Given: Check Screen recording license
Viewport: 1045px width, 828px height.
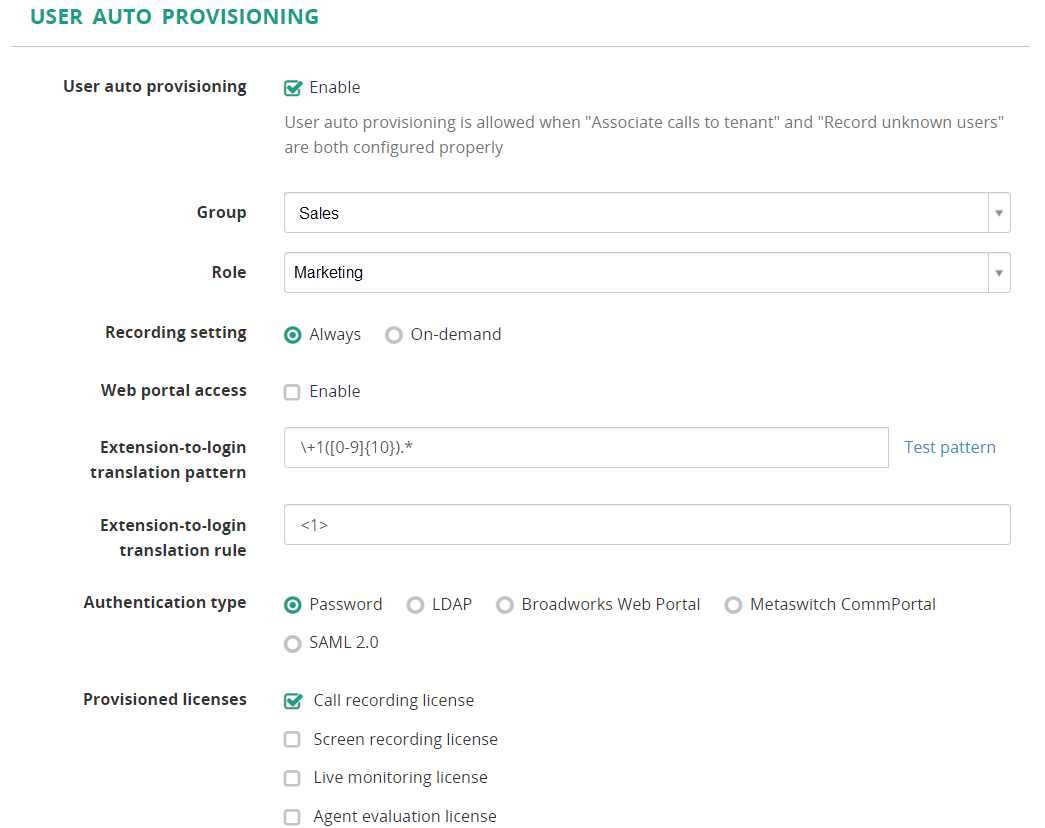Looking at the screenshot, I should tap(292, 739).
